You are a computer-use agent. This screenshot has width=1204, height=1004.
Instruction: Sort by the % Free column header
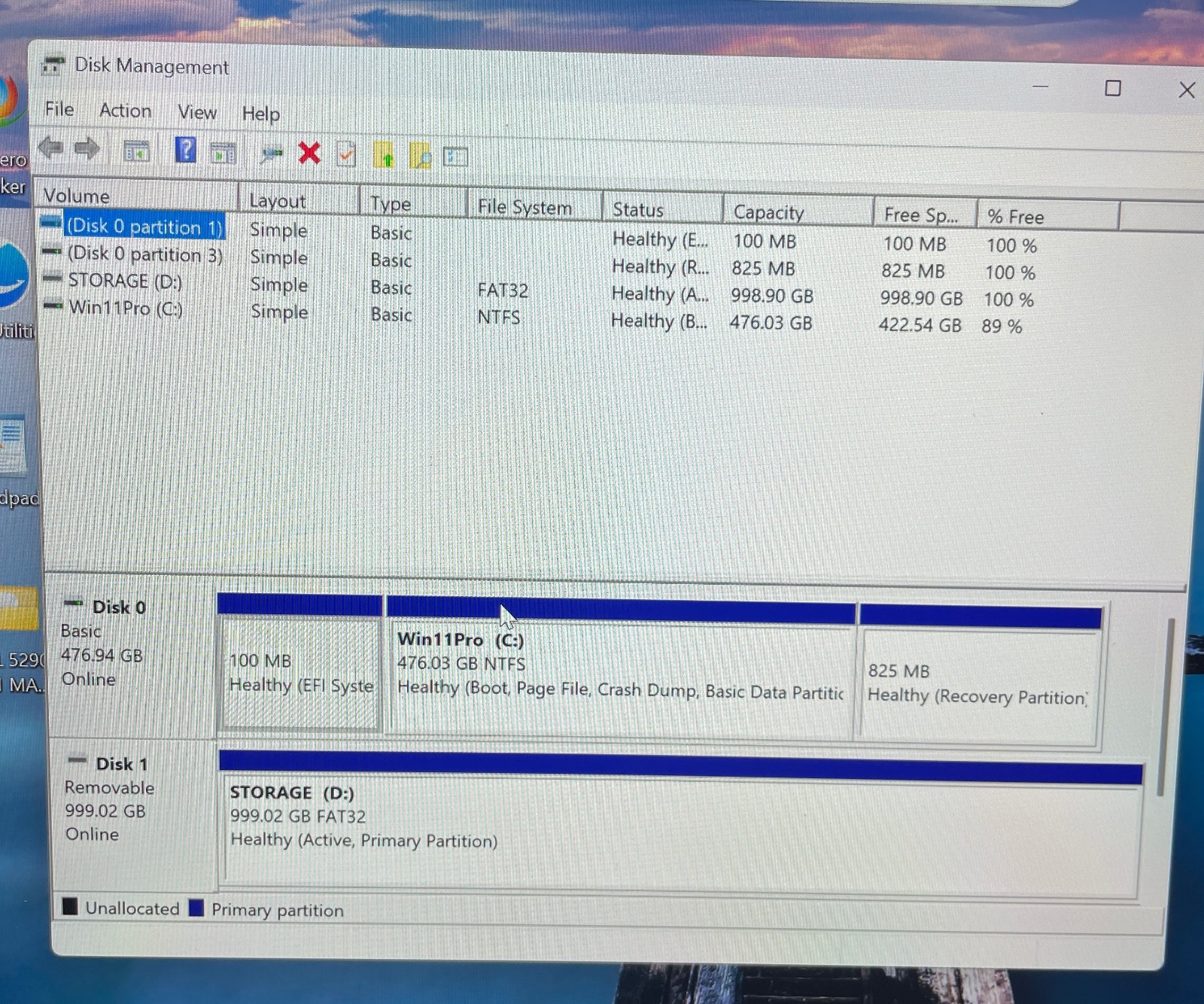coord(1048,218)
